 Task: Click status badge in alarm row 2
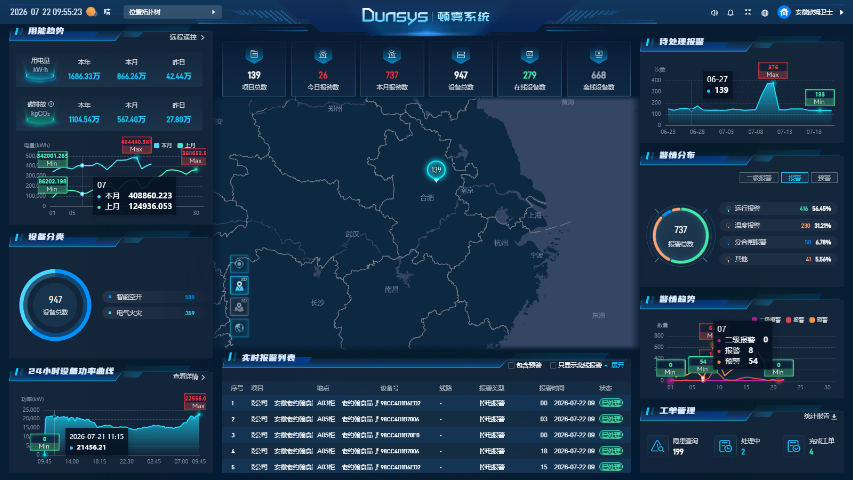tap(611, 419)
